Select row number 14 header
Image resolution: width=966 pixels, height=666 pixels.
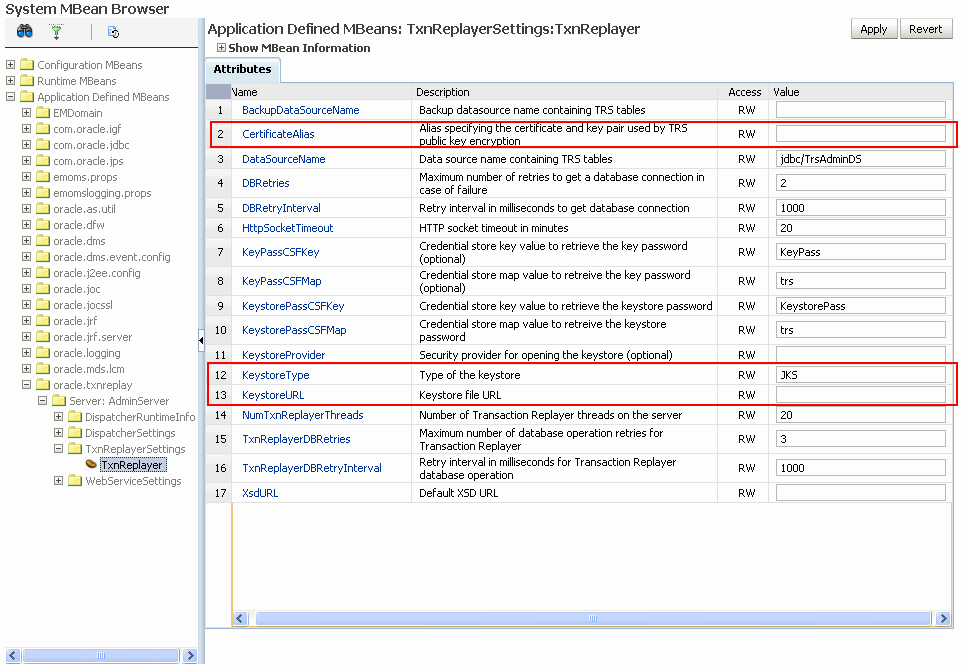pos(220,415)
